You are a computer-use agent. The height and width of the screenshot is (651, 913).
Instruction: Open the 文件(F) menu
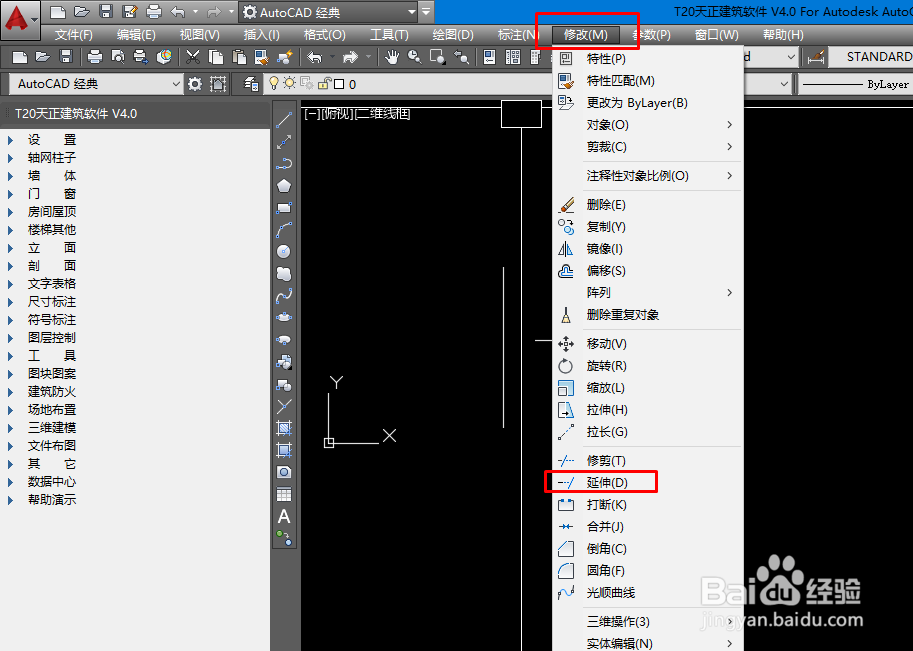(73, 35)
